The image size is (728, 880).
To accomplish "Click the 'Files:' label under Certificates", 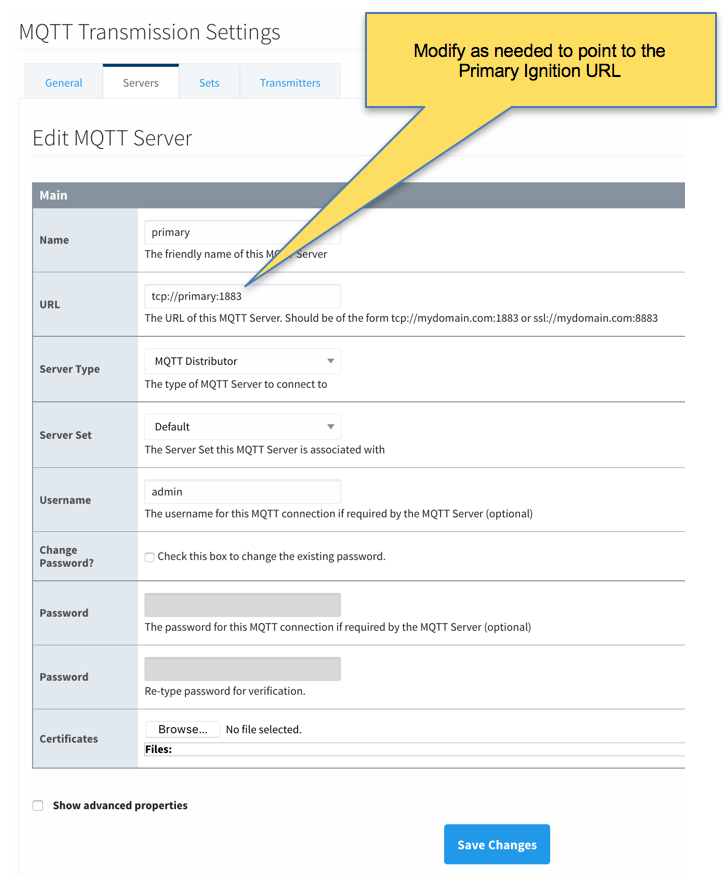I will [158, 749].
